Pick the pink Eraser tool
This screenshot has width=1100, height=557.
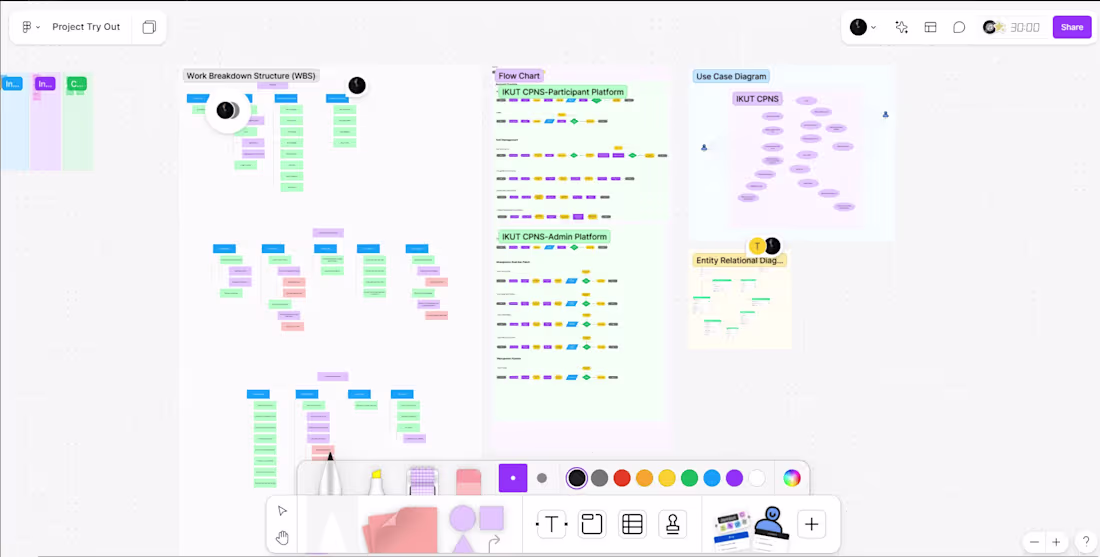[x=468, y=482]
